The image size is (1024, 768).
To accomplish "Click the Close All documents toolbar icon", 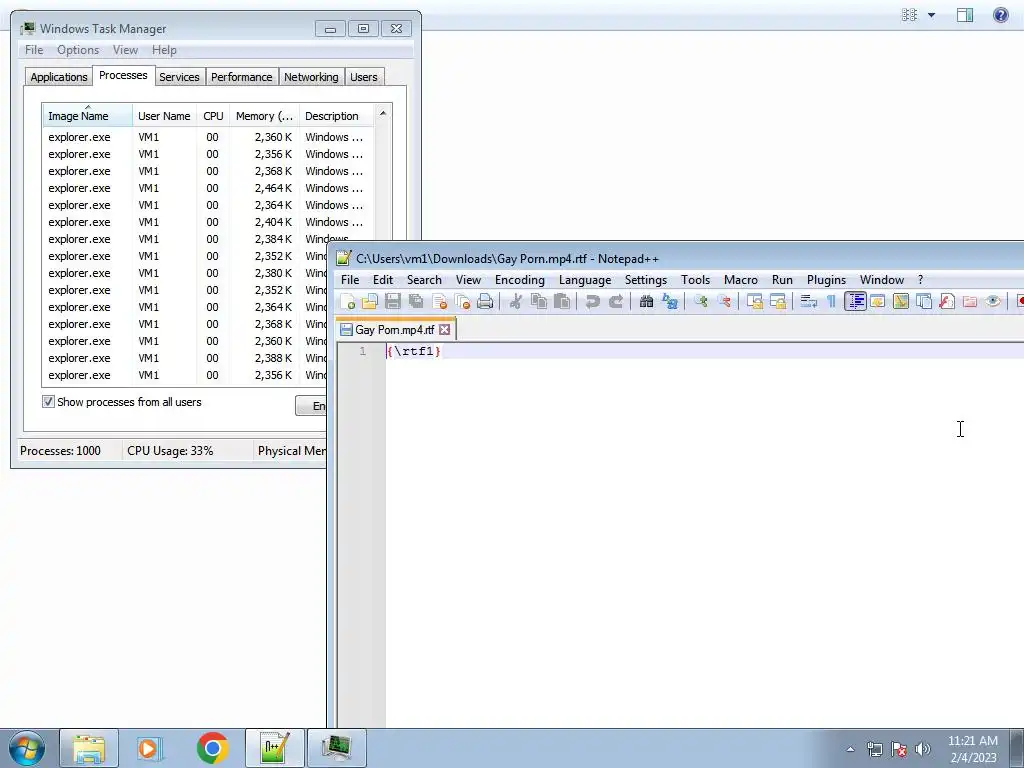I will coord(462,301).
